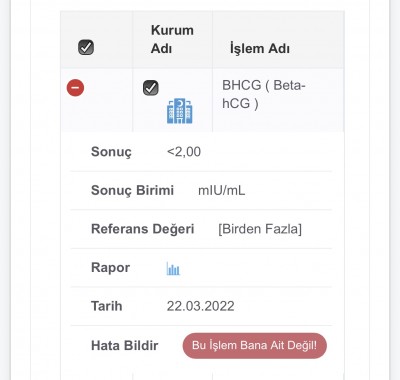Select the BHCG ( Beta-hCG ) test name
The height and width of the screenshot is (380, 400).
pos(264,94)
